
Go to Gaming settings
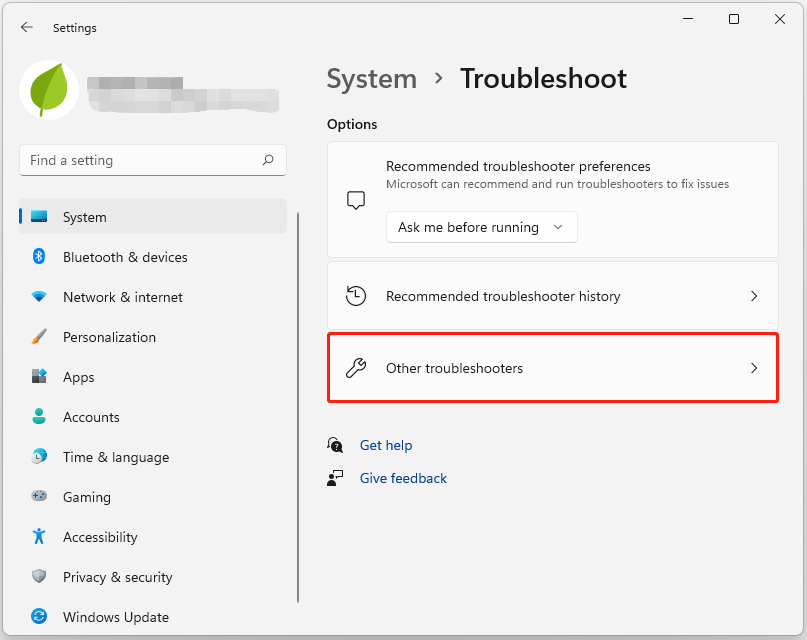click(x=153, y=496)
